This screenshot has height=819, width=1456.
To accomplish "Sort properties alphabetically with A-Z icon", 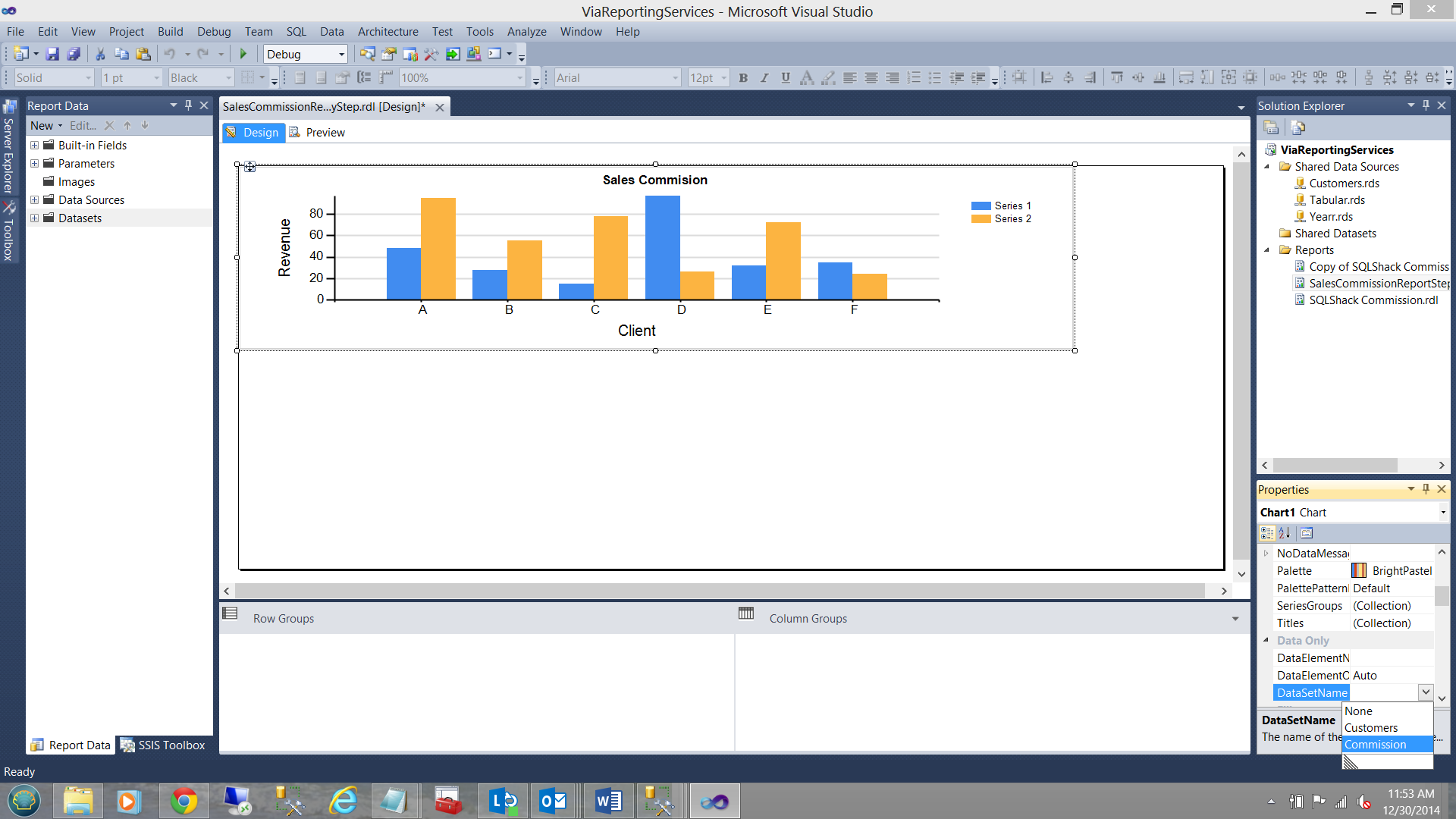I will [1285, 533].
